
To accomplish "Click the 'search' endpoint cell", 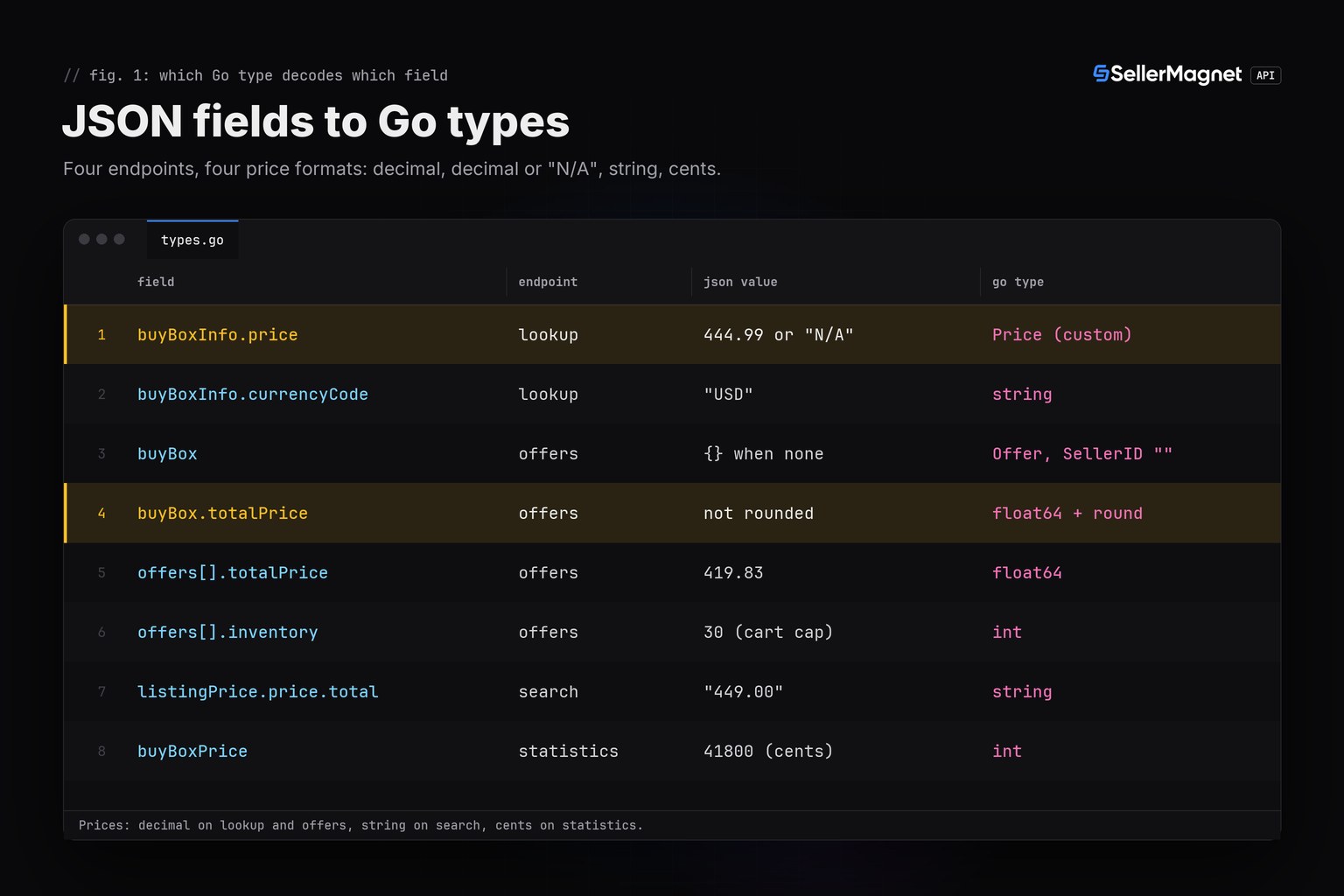I will (548, 691).
